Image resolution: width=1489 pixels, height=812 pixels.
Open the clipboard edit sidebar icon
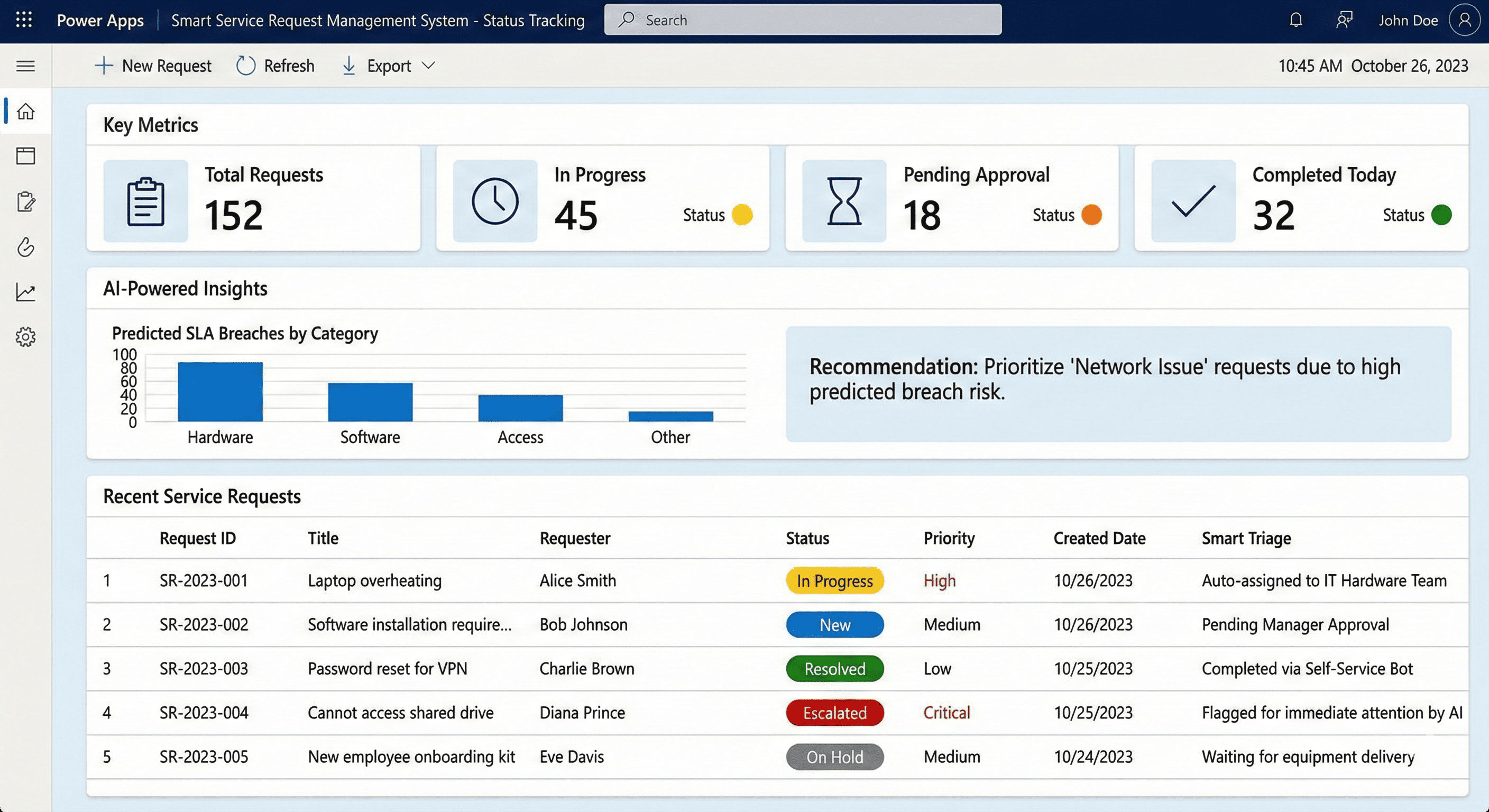(25, 202)
